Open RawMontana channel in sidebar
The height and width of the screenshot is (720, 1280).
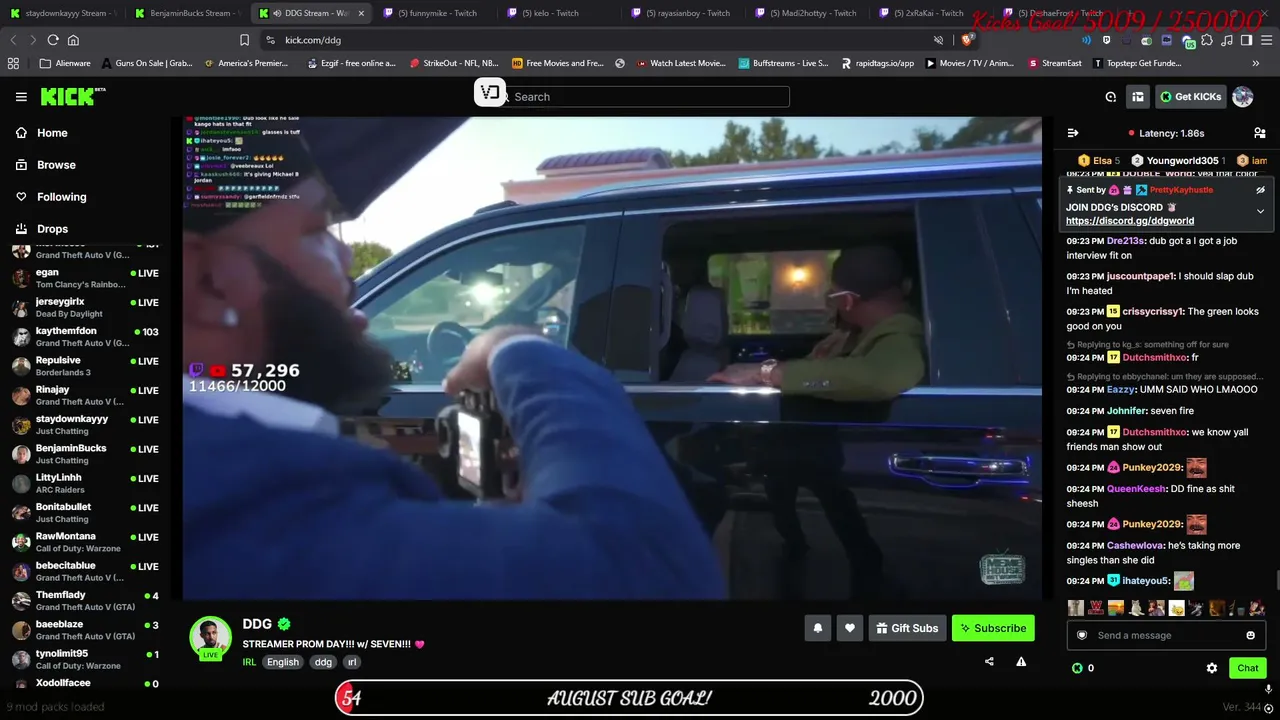click(x=85, y=542)
